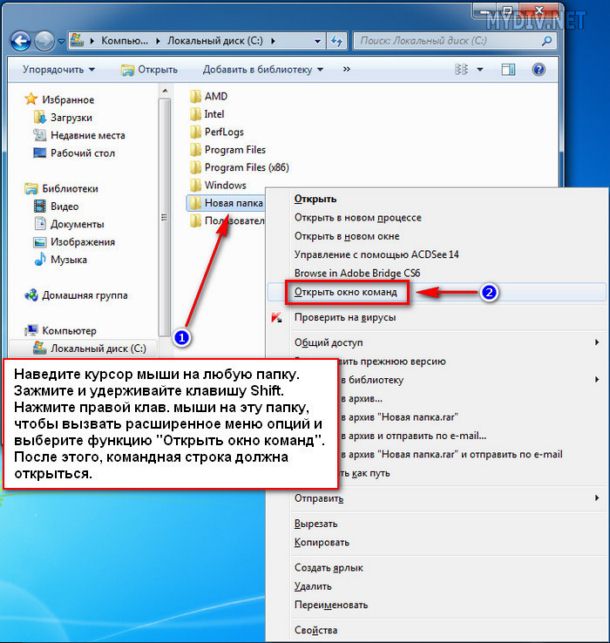Click the change view icon in toolbar
The image size is (610, 643).
[462, 69]
